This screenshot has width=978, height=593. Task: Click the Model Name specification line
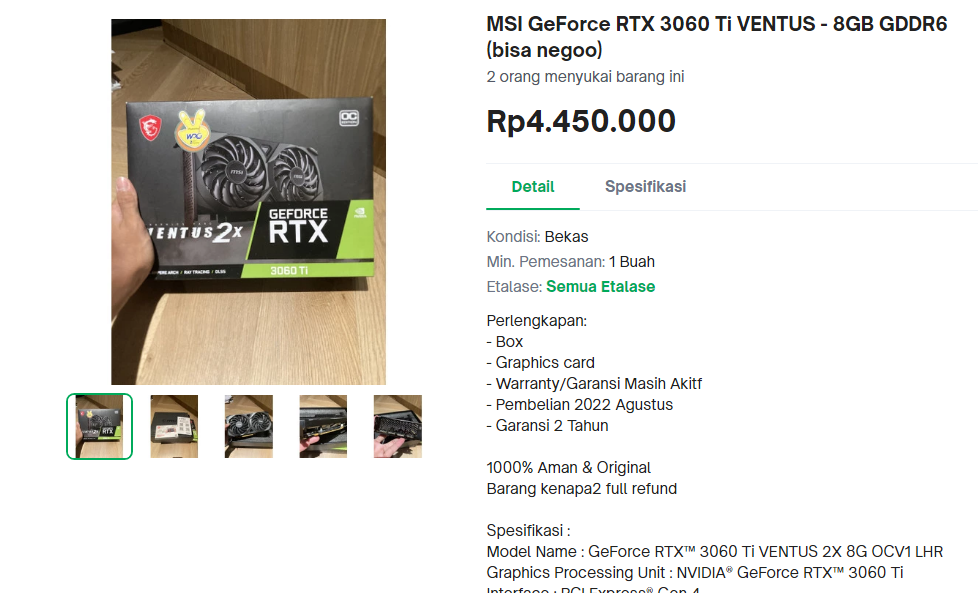(x=715, y=552)
